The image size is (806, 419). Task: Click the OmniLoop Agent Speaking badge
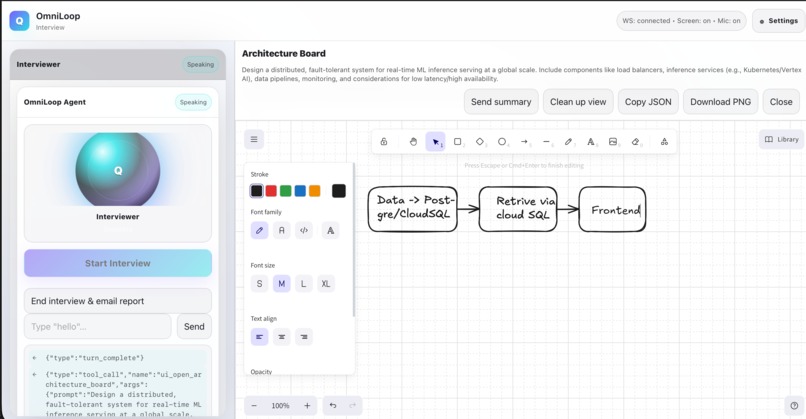click(x=193, y=102)
